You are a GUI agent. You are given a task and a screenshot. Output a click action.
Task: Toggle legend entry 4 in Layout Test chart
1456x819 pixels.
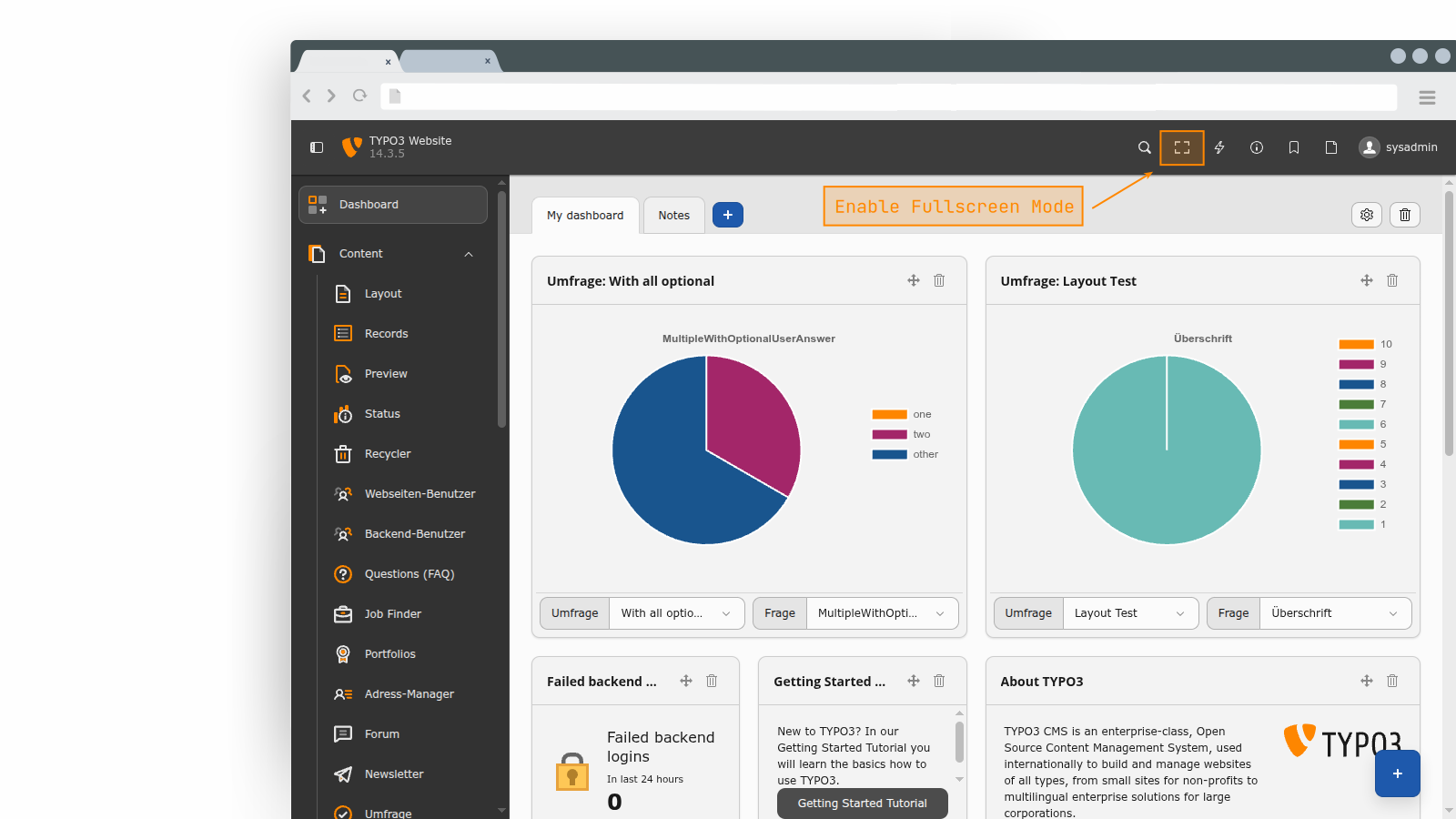(1363, 465)
